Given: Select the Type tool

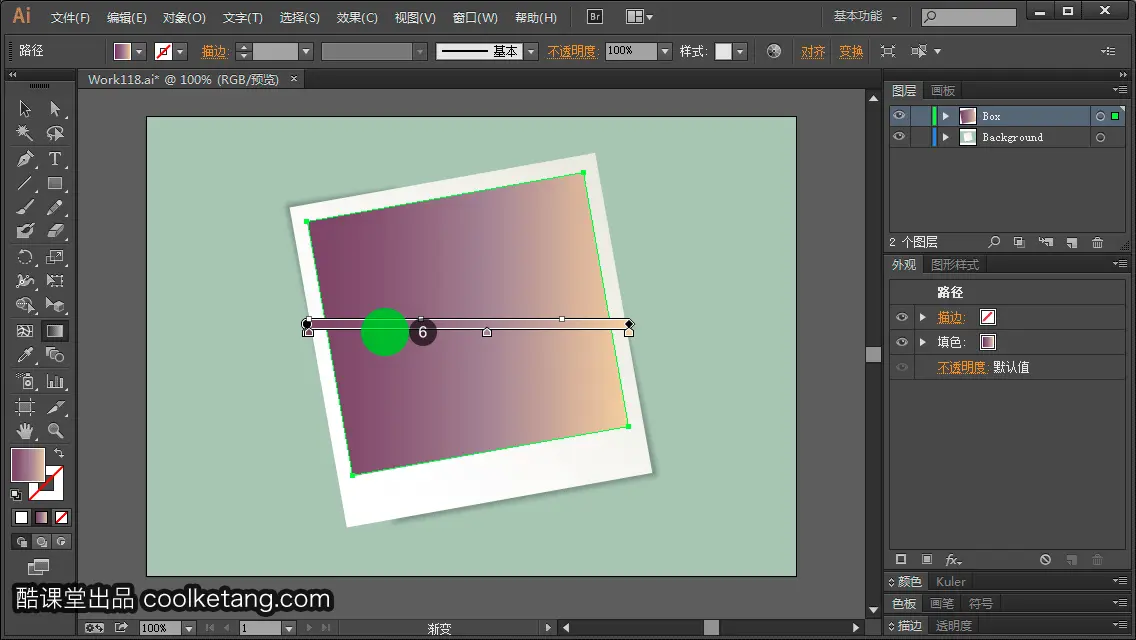Looking at the screenshot, I should click(x=55, y=159).
